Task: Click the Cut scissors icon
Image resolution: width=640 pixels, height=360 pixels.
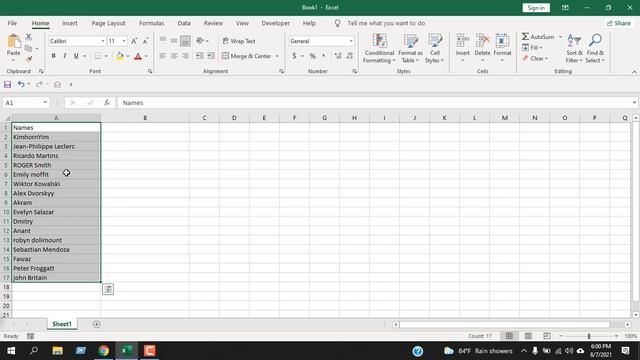Action: 29,37
